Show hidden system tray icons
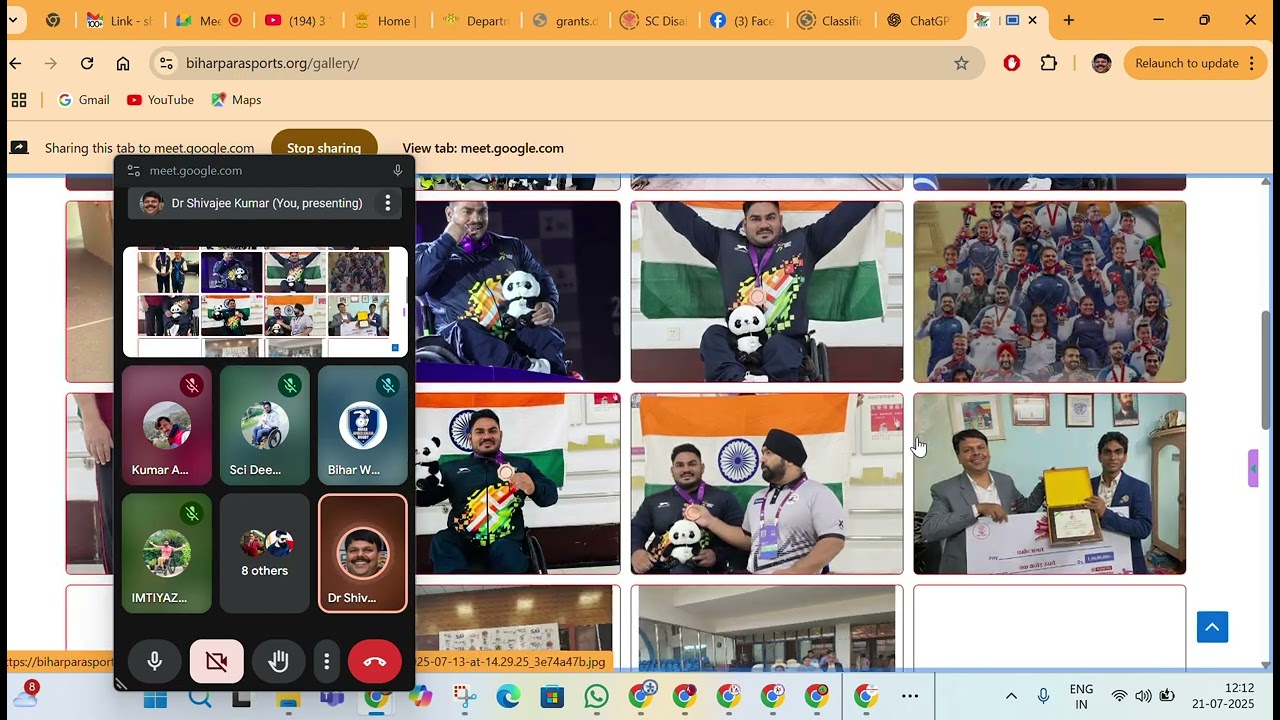1280x720 pixels. (x=1011, y=696)
